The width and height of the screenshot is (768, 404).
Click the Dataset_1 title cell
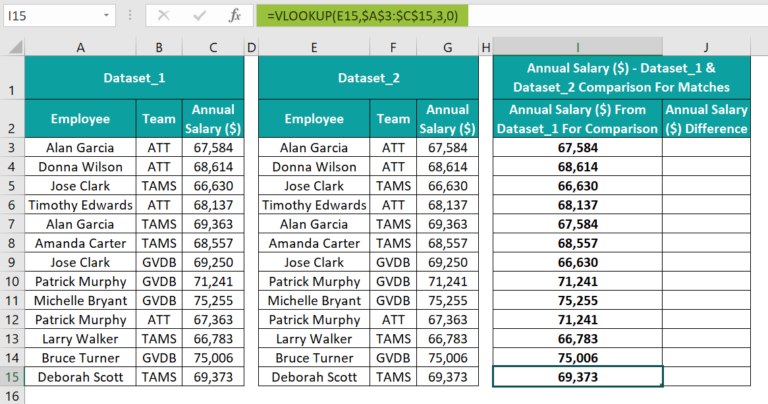tap(134, 78)
